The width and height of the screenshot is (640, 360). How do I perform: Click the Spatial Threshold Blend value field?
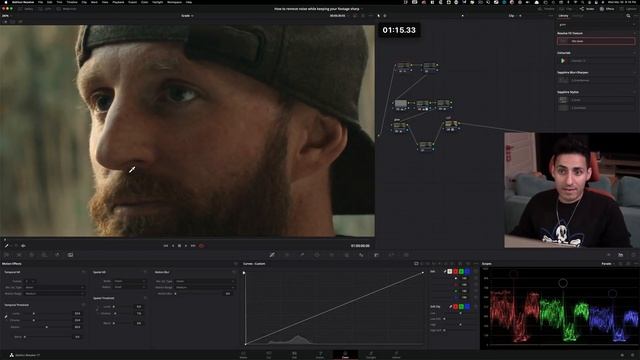(139, 323)
